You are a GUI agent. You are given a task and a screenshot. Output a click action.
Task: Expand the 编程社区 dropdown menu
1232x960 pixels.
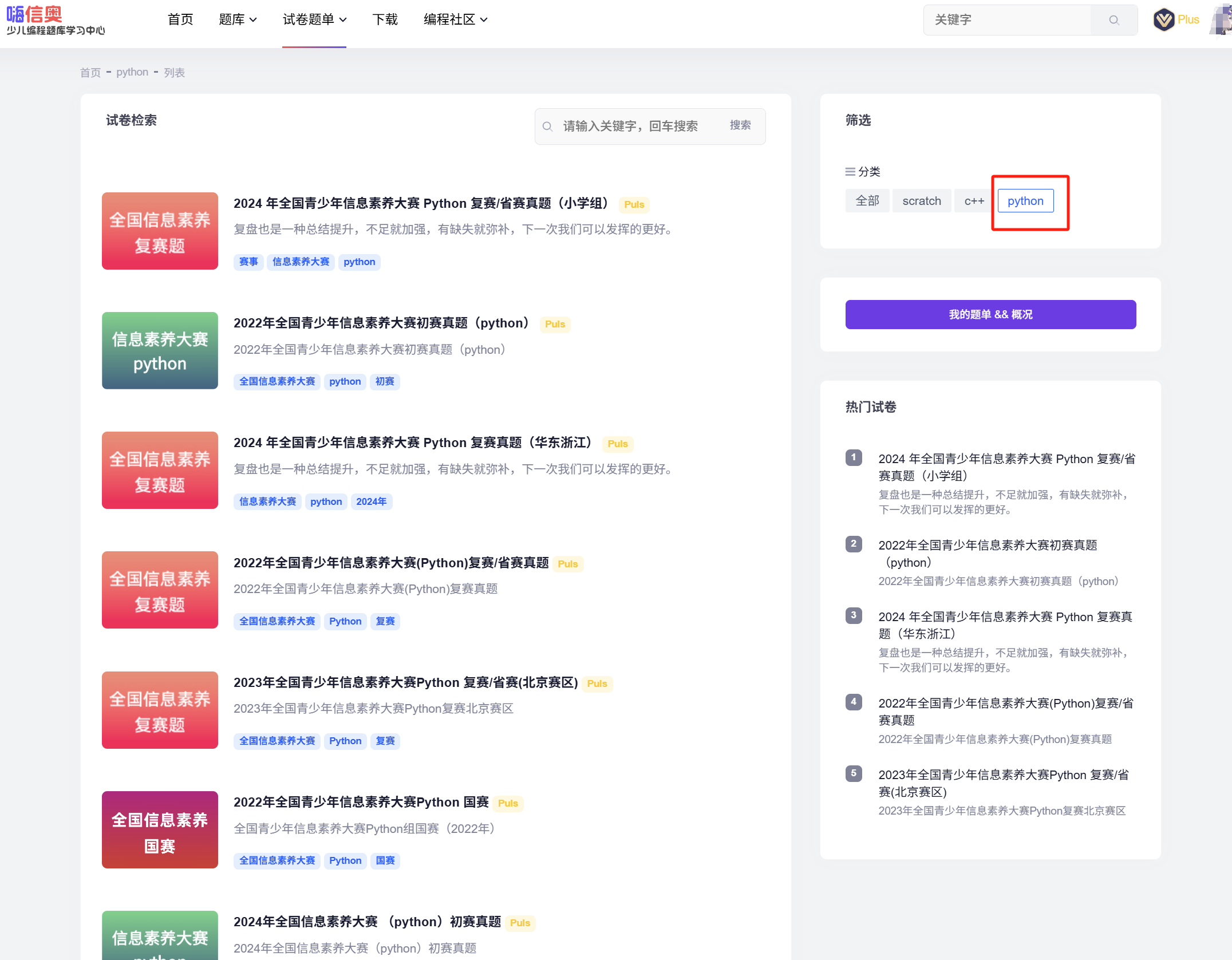(455, 20)
